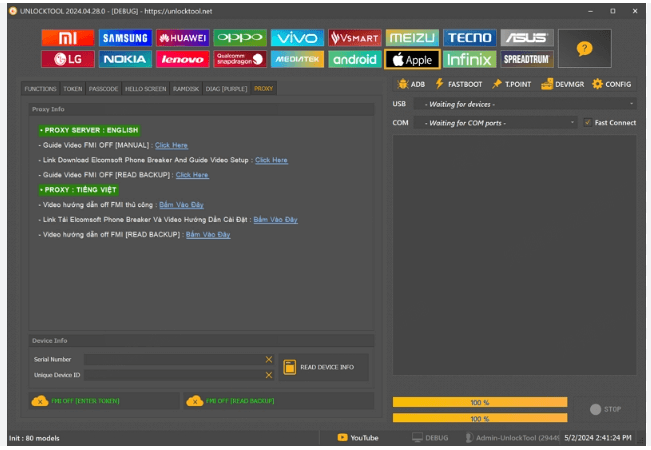Image resolution: width=651 pixels, height=450 pixels.
Task: Select the Samsung brand icon
Action: coord(125,38)
